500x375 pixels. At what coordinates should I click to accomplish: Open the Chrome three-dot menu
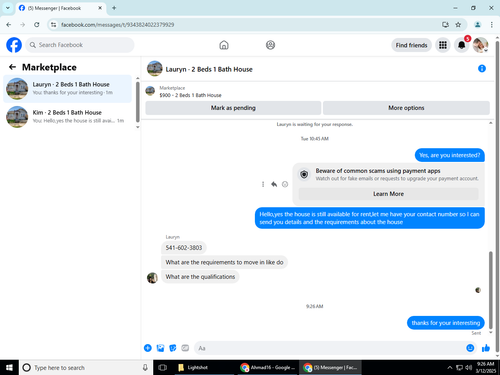click(x=492, y=25)
